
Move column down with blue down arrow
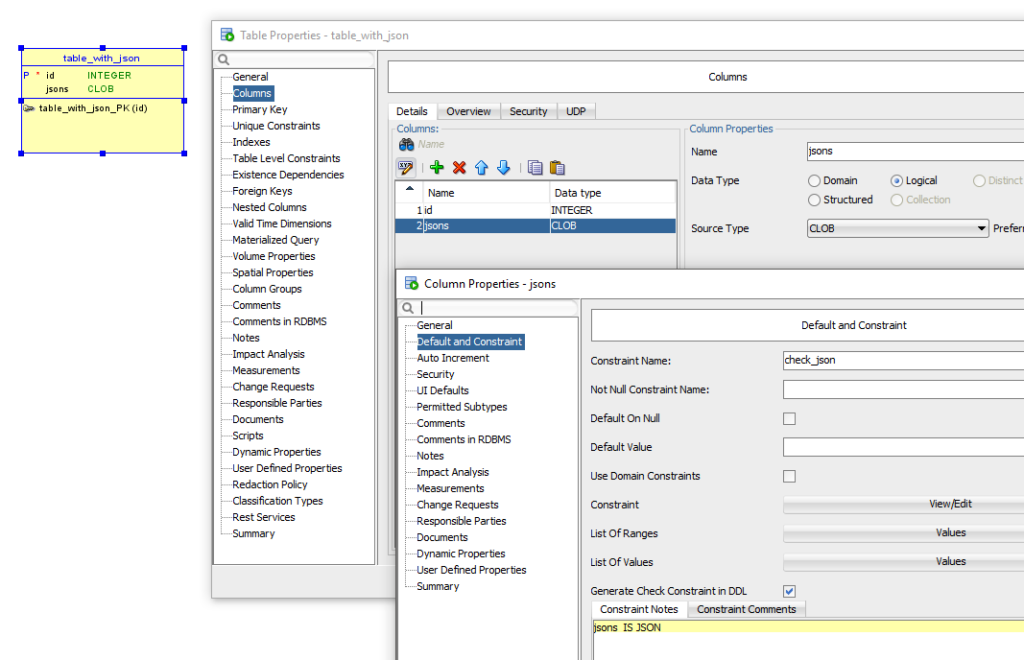[504, 168]
